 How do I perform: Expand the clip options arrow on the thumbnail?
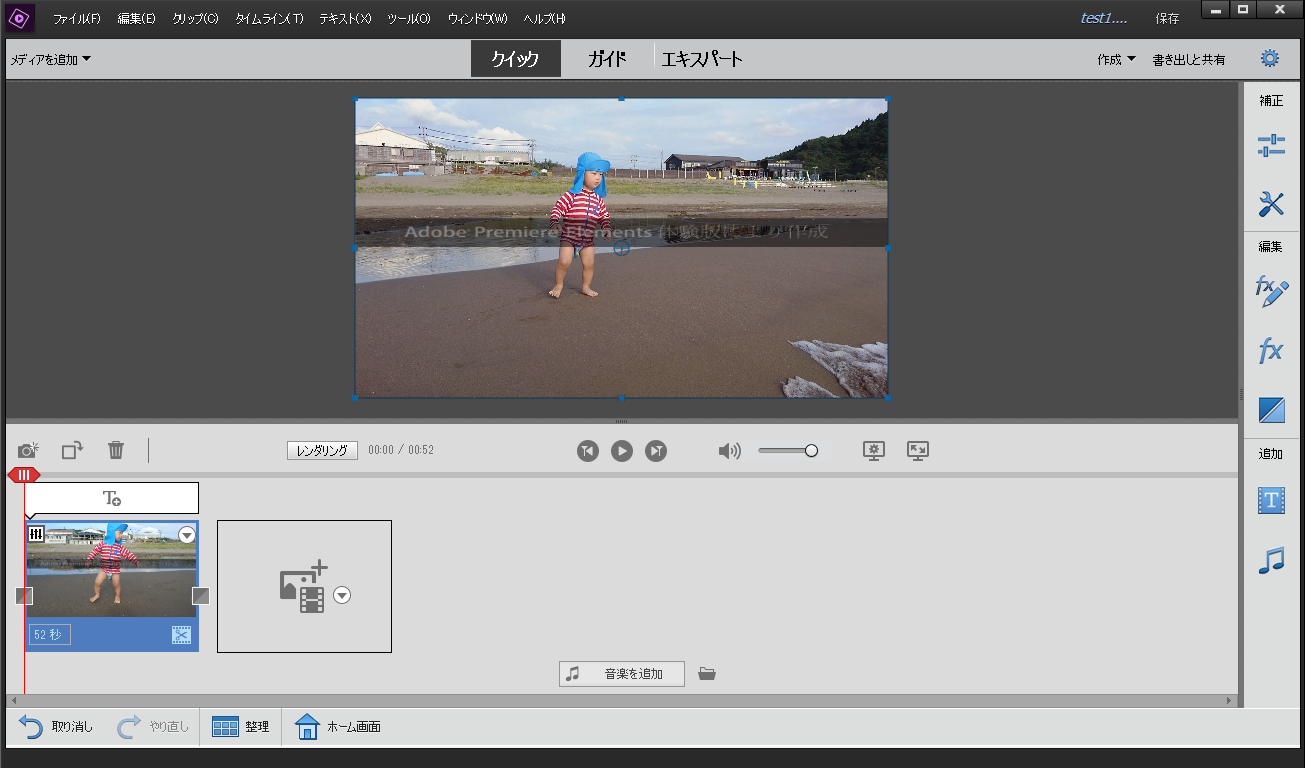[x=186, y=535]
